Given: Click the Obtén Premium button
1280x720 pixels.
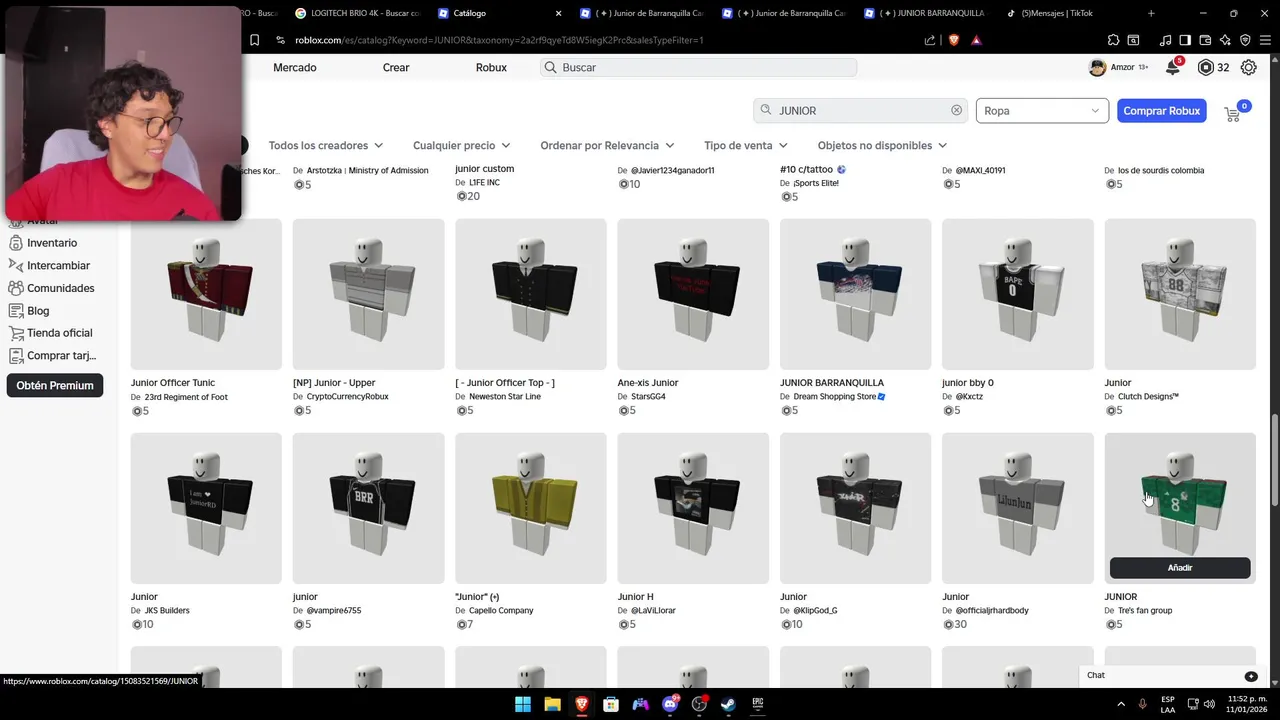Looking at the screenshot, I should click(55, 385).
